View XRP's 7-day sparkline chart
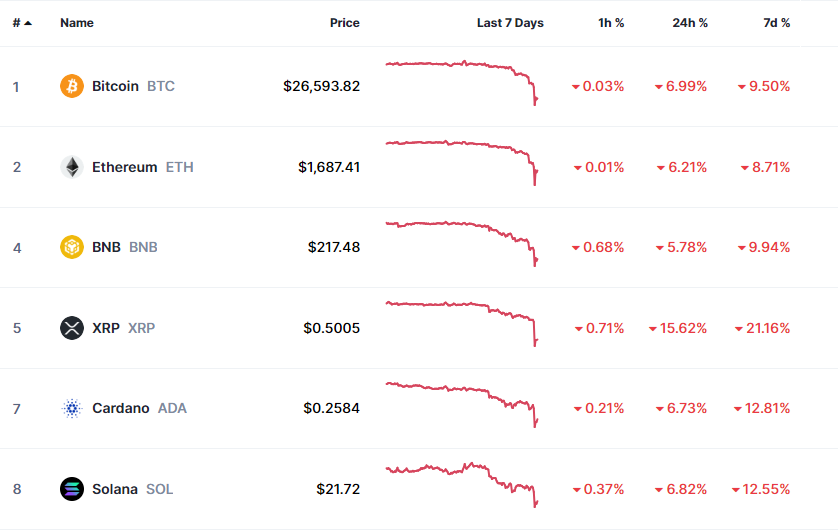 (x=462, y=322)
